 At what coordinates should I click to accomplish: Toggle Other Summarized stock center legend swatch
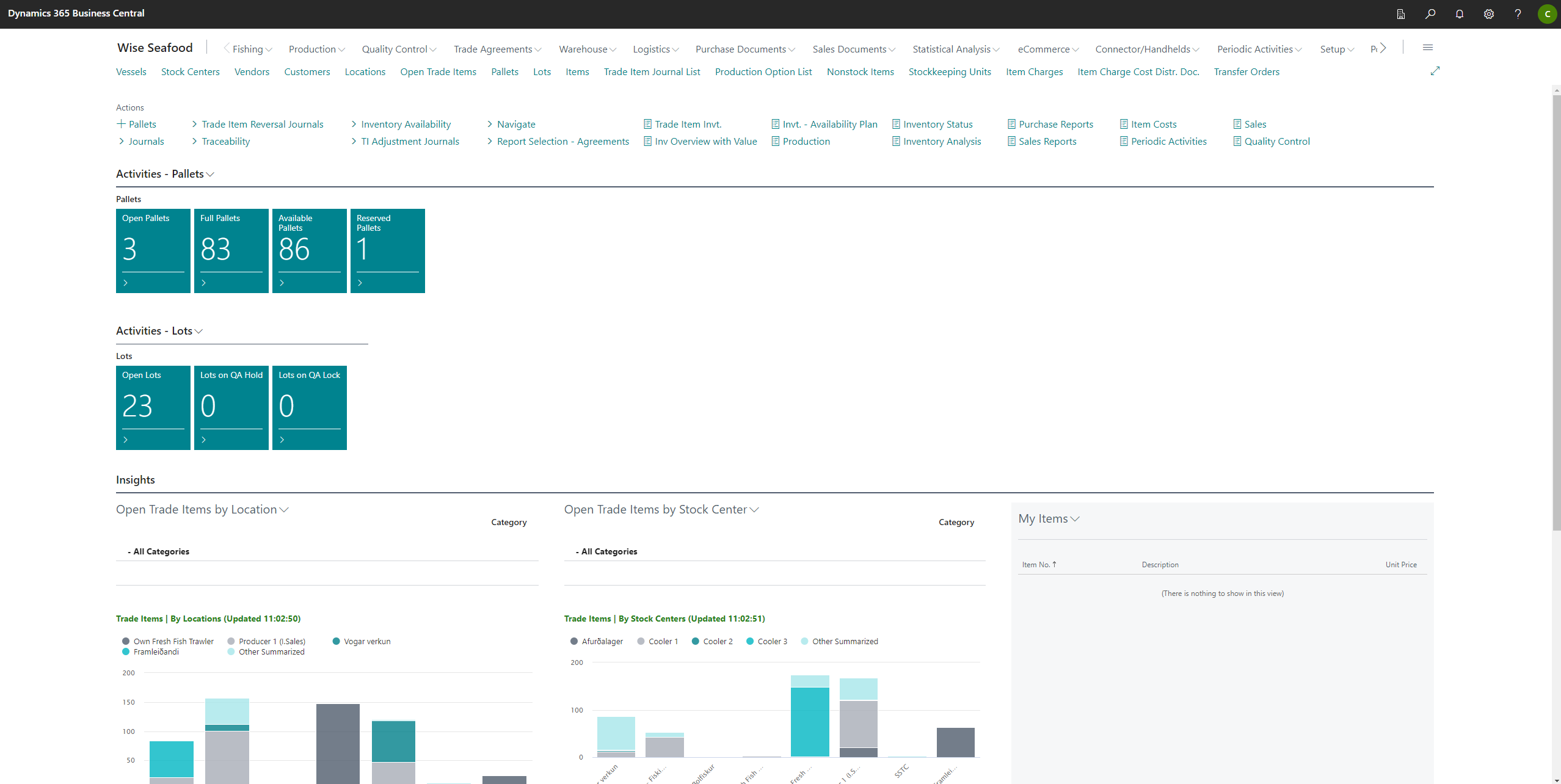pos(805,641)
